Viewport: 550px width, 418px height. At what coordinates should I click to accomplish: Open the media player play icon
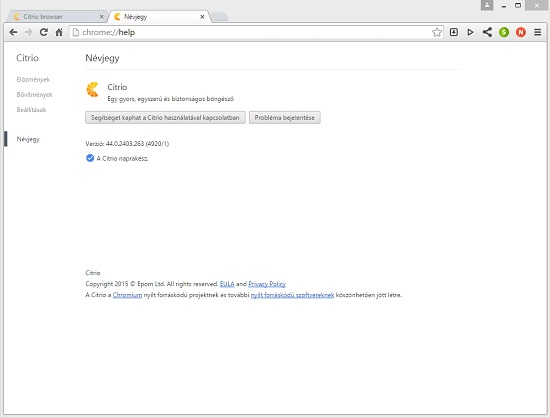point(470,32)
